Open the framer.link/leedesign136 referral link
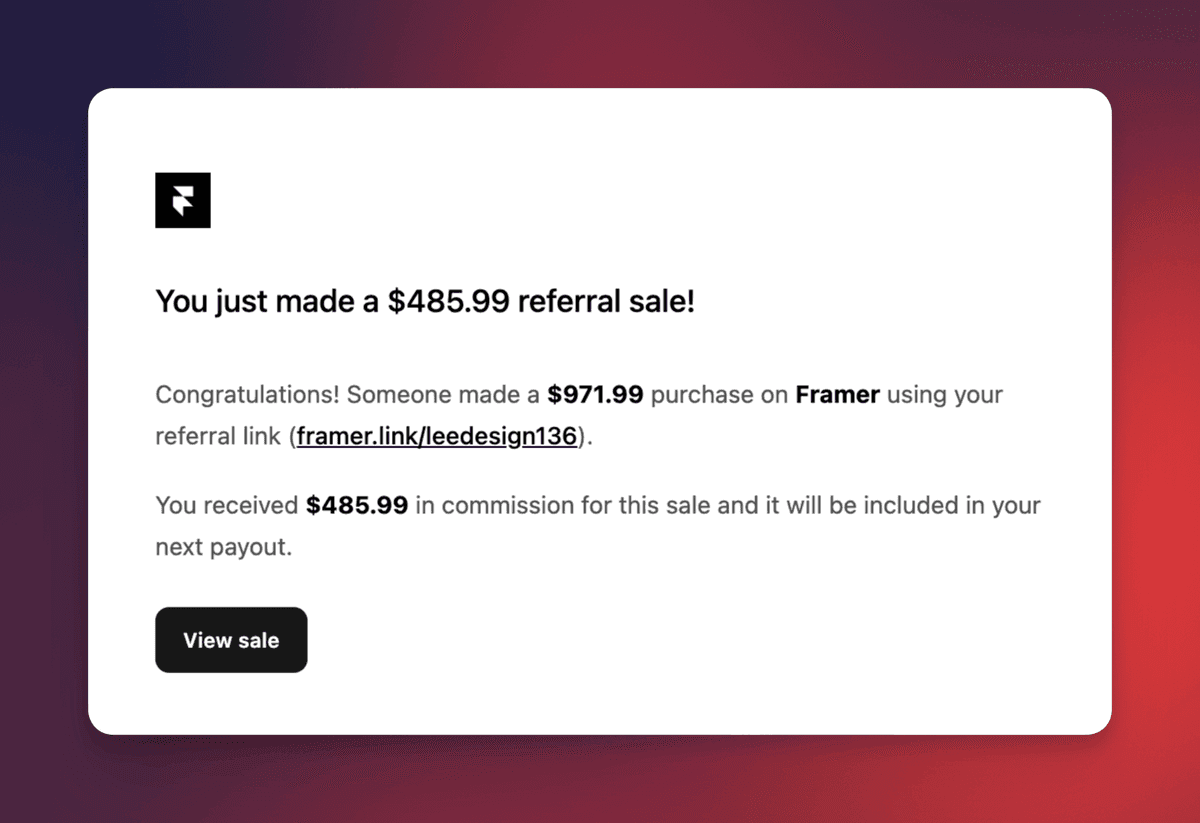This screenshot has width=1200, height=823. 437,437
